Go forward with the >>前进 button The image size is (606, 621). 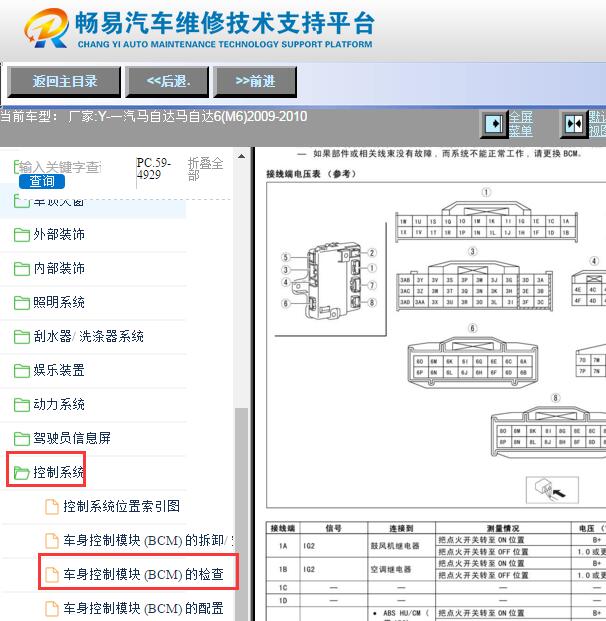click(255, 82)
